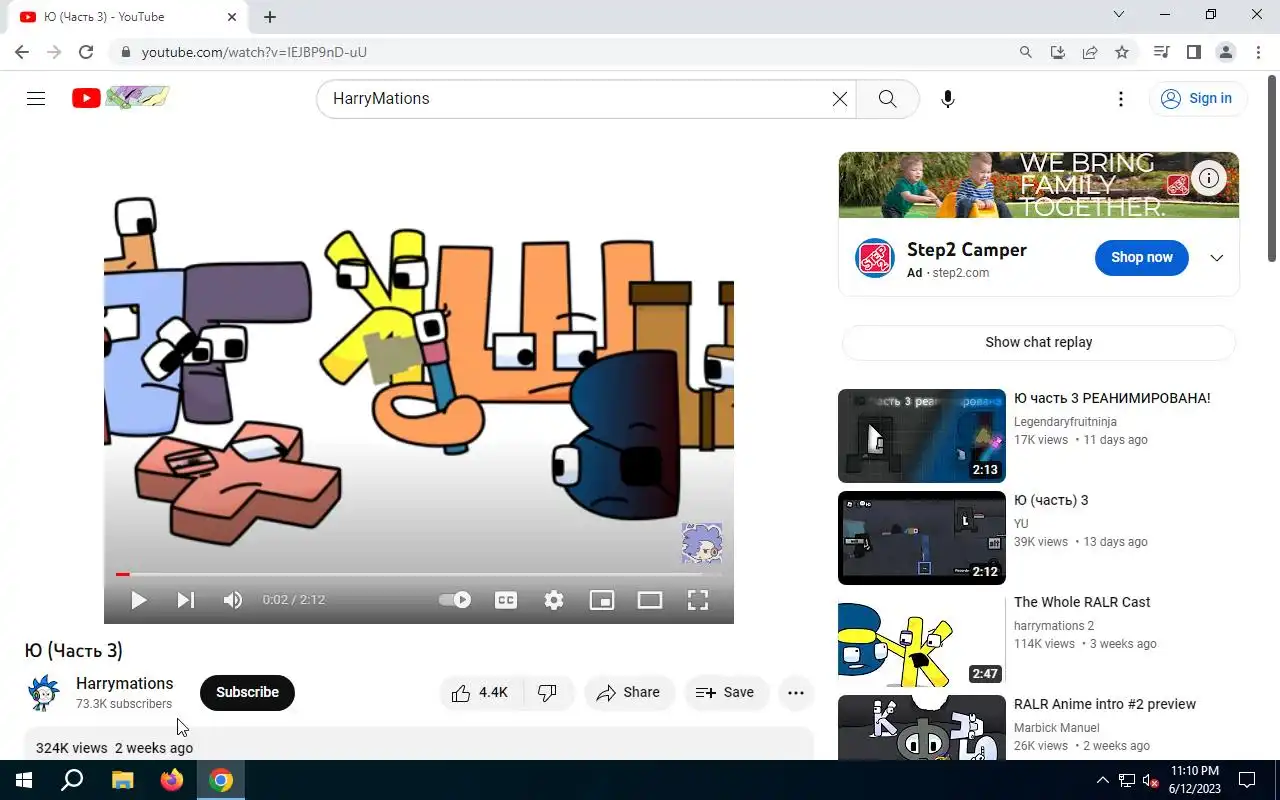Play the video
This screenshot has width=1280, height=800.
[139, 600]
